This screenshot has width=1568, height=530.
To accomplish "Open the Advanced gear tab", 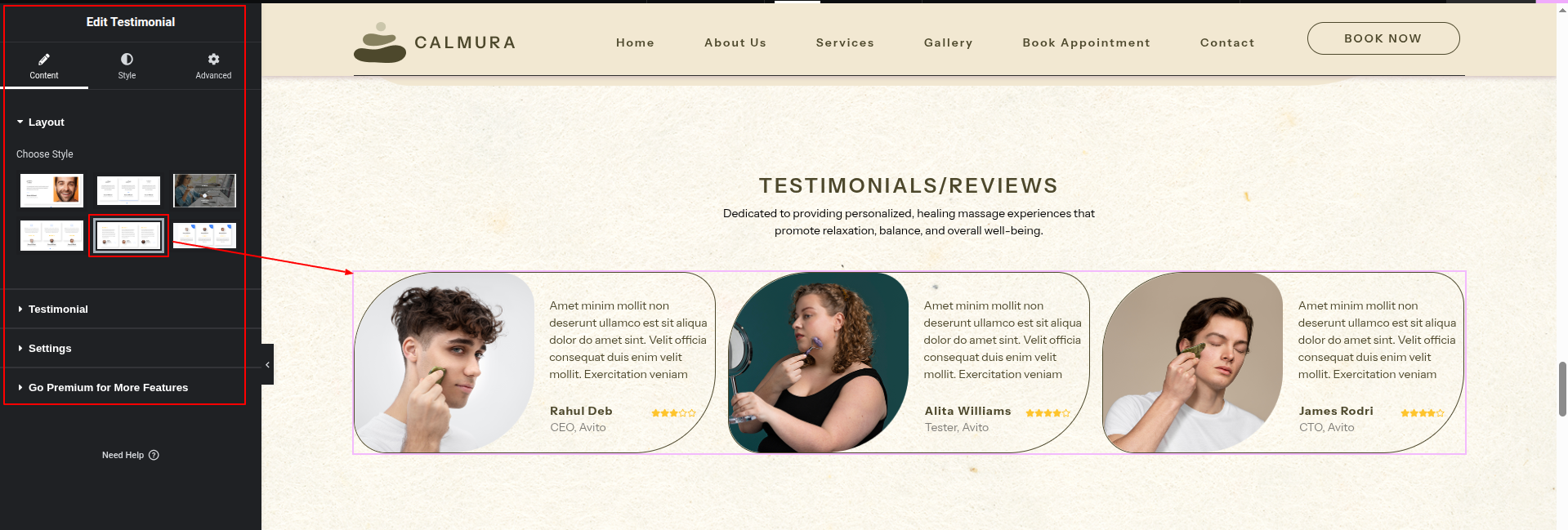I will pyautogui.click(x=213, y=59).
